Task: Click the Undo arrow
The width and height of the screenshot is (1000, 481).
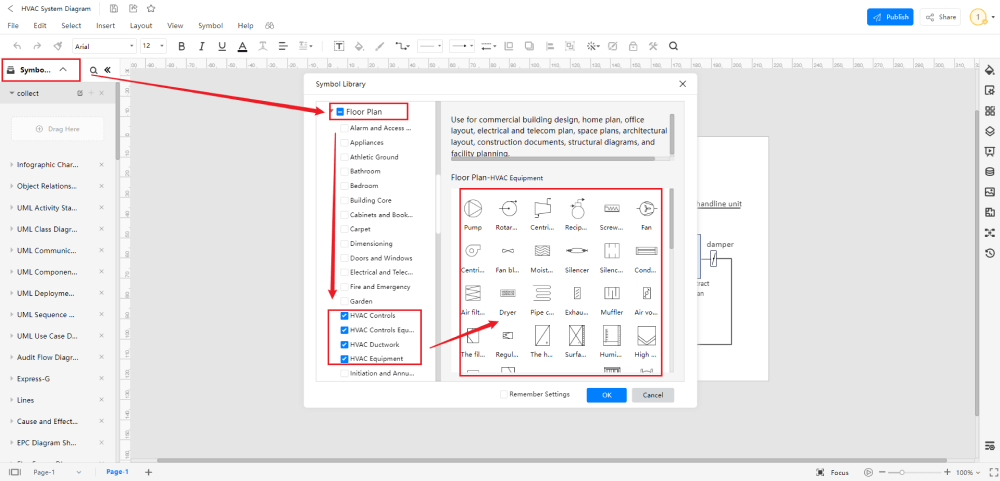Action: point(17,46)
